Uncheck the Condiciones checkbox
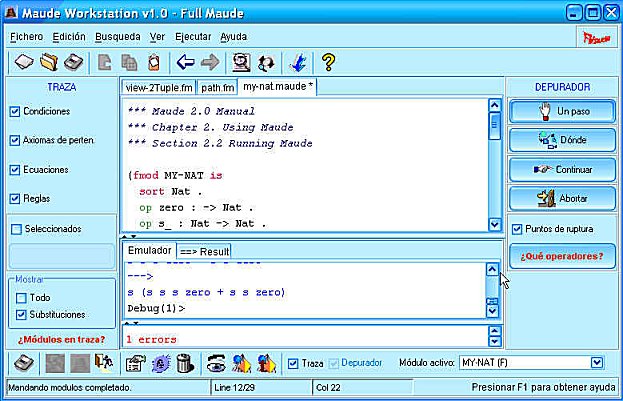Image resolution: width=623 pixels, height=401 pixels. (15, 111)
